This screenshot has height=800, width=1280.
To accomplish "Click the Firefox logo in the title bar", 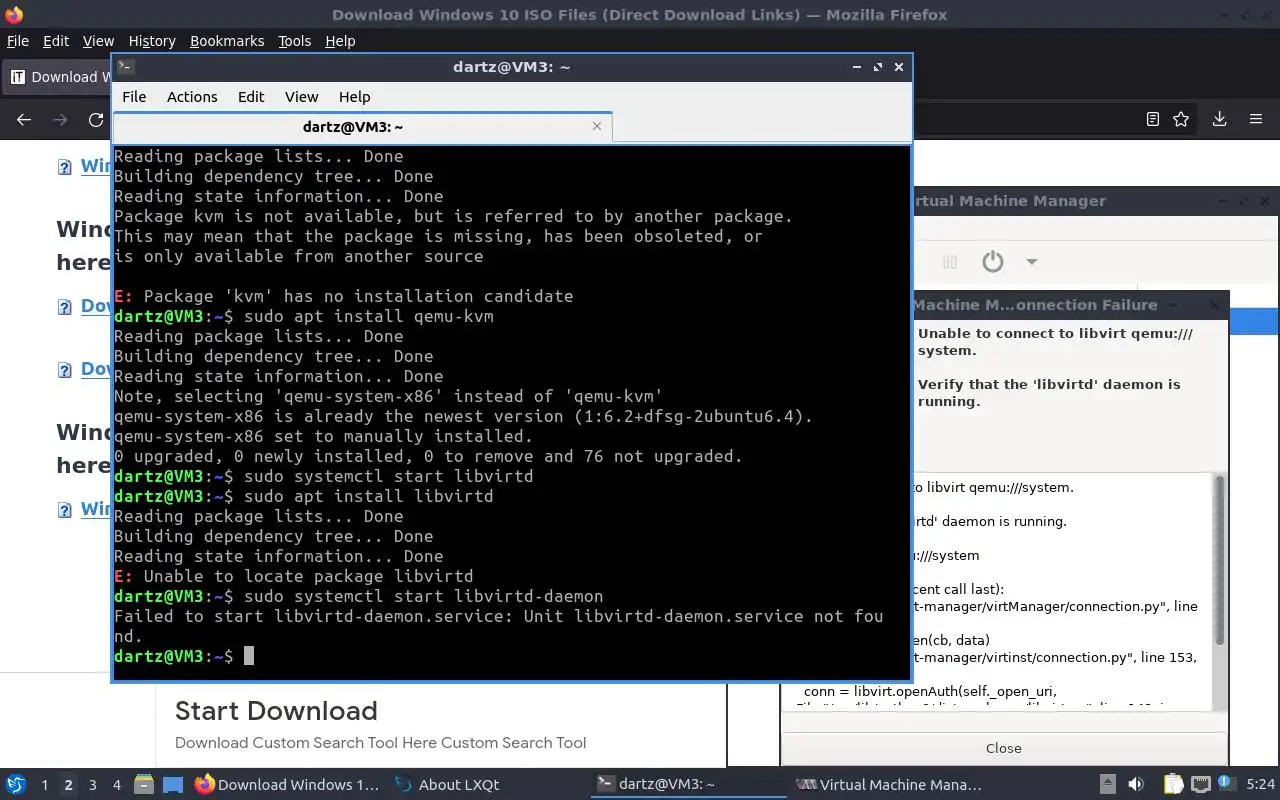I will pos(13,14).
